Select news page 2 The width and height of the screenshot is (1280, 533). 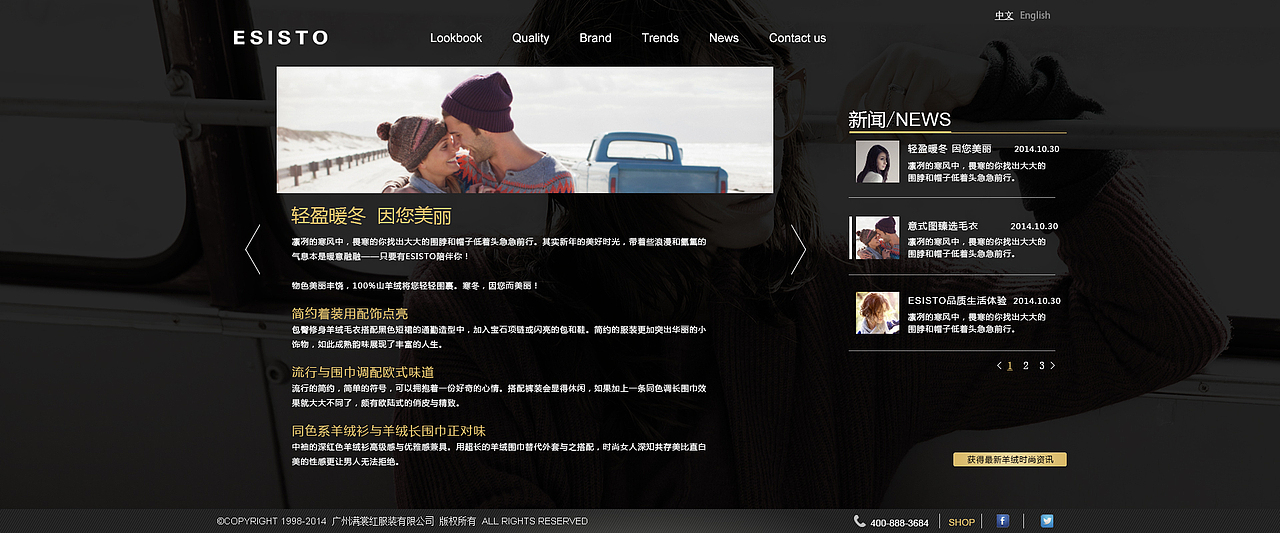(x=1026, y=366)
